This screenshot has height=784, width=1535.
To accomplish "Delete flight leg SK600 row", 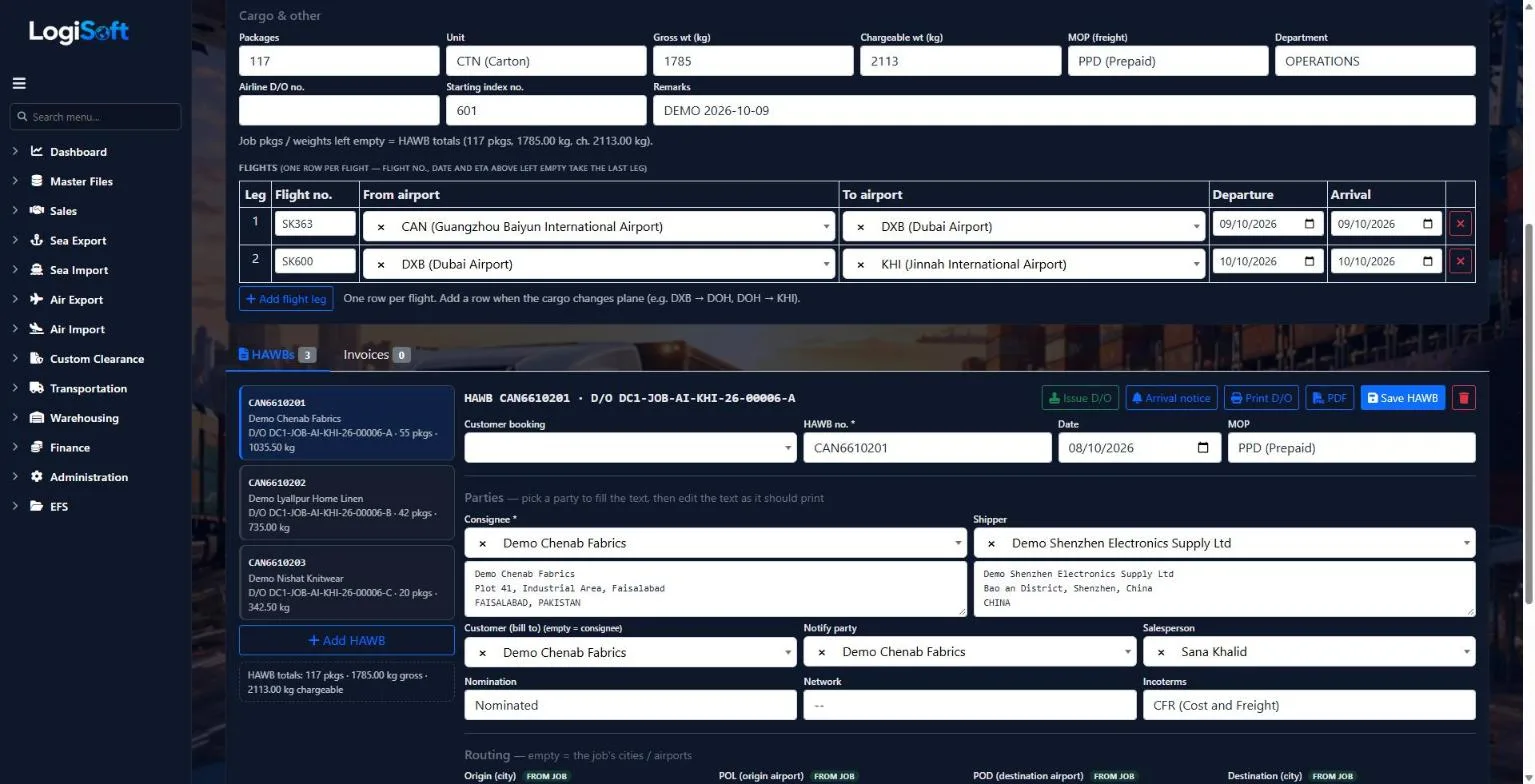I will pyautogui.click(x=1460, y=262).
